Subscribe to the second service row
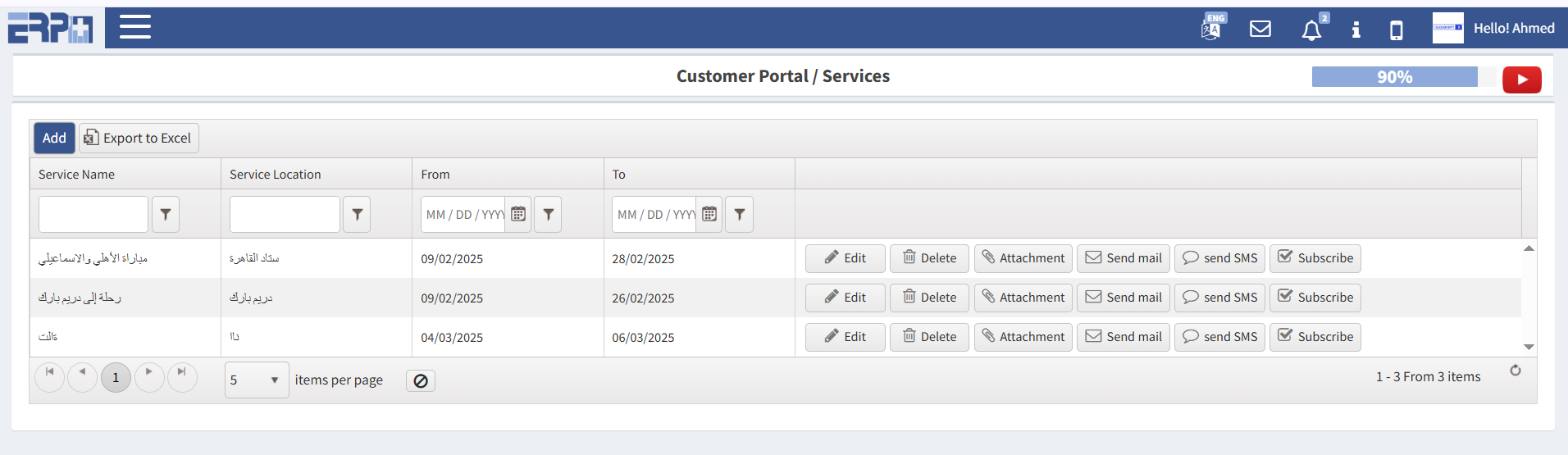The height and width of the screenshot is (455, 1568). pyautogui.click(x=1315, y=298)
